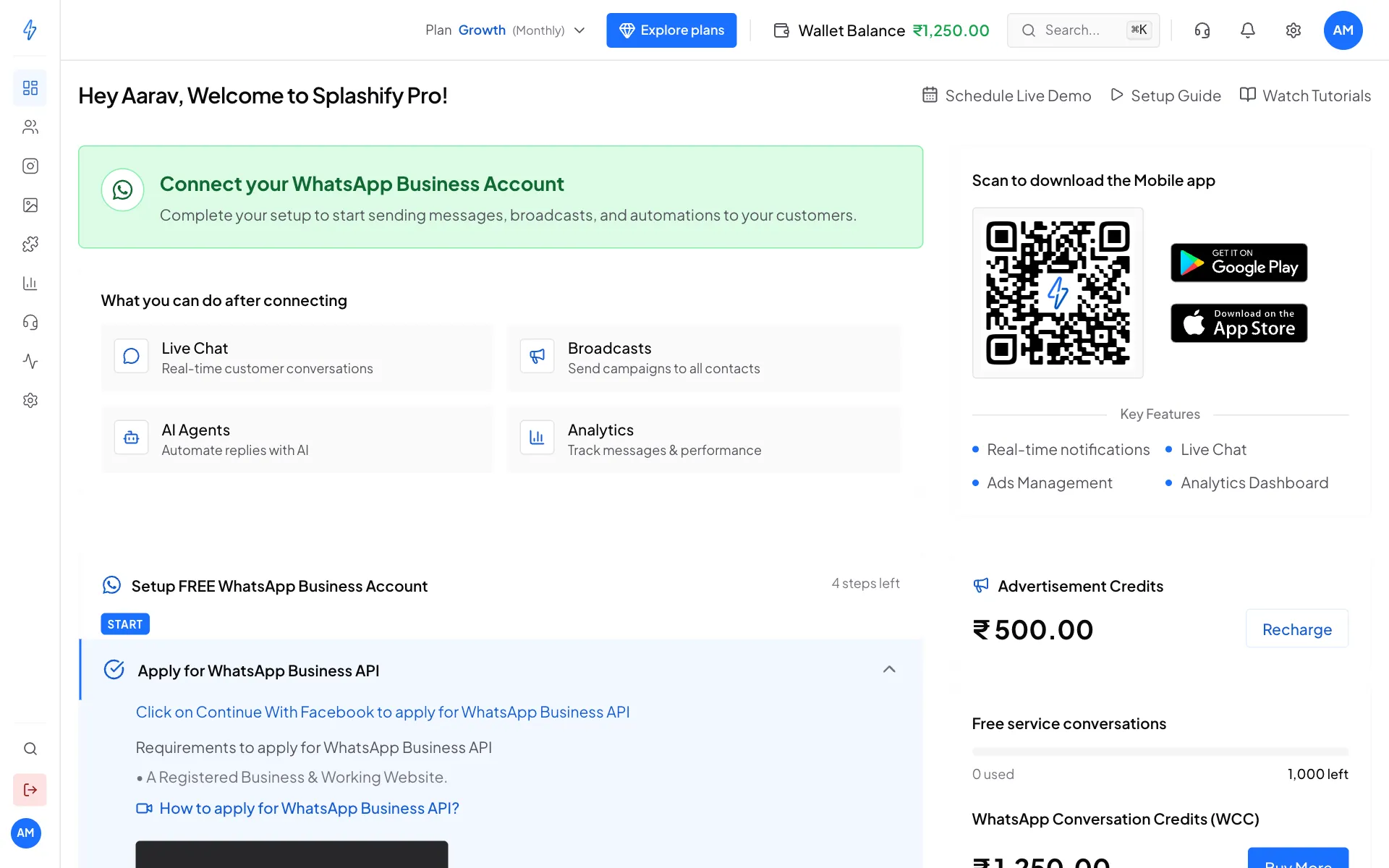Open the support headset icon in sidebar

pyautogui.click(x=30, y=322)
